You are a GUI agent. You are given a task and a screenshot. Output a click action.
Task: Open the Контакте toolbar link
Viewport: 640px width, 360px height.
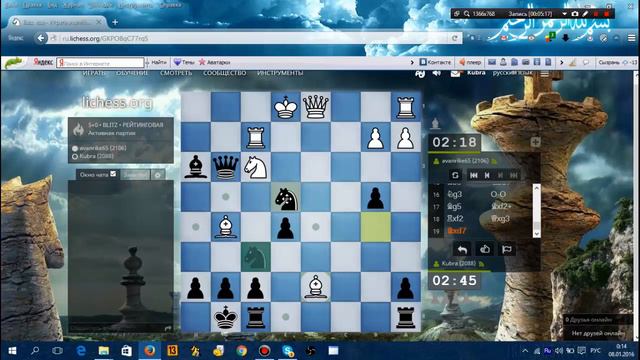click(436, 62)
